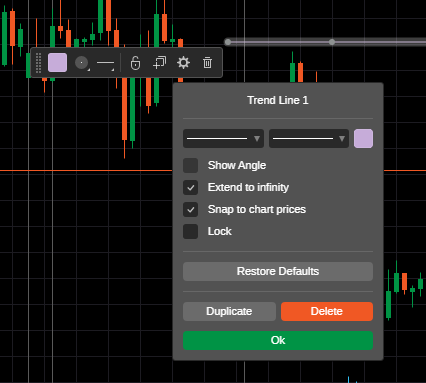
Task: Click the Trend Line 1 title
Action: point(278,100)
